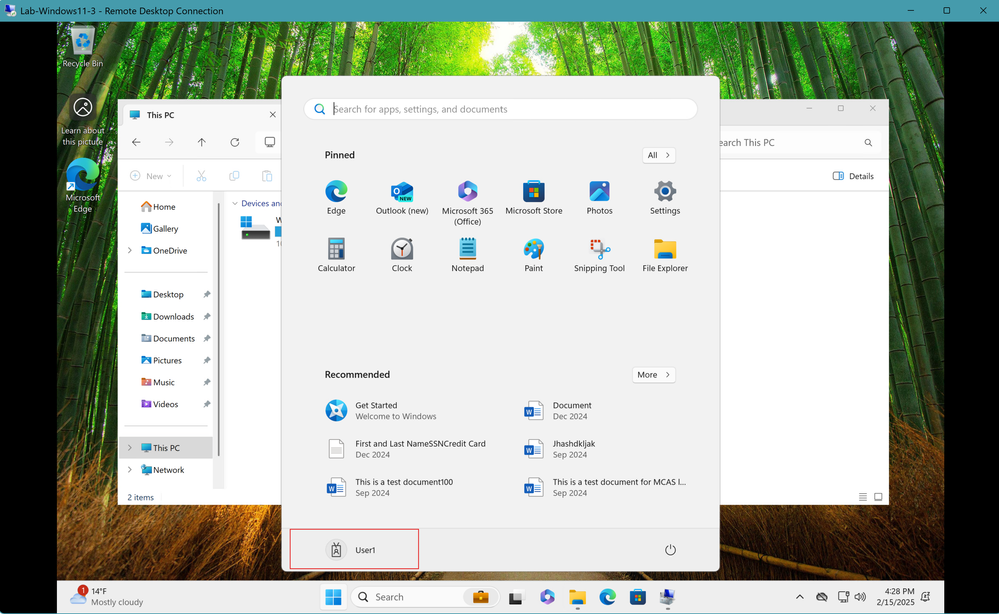Open Snipping Tool from pinned apps

(599, 255)
